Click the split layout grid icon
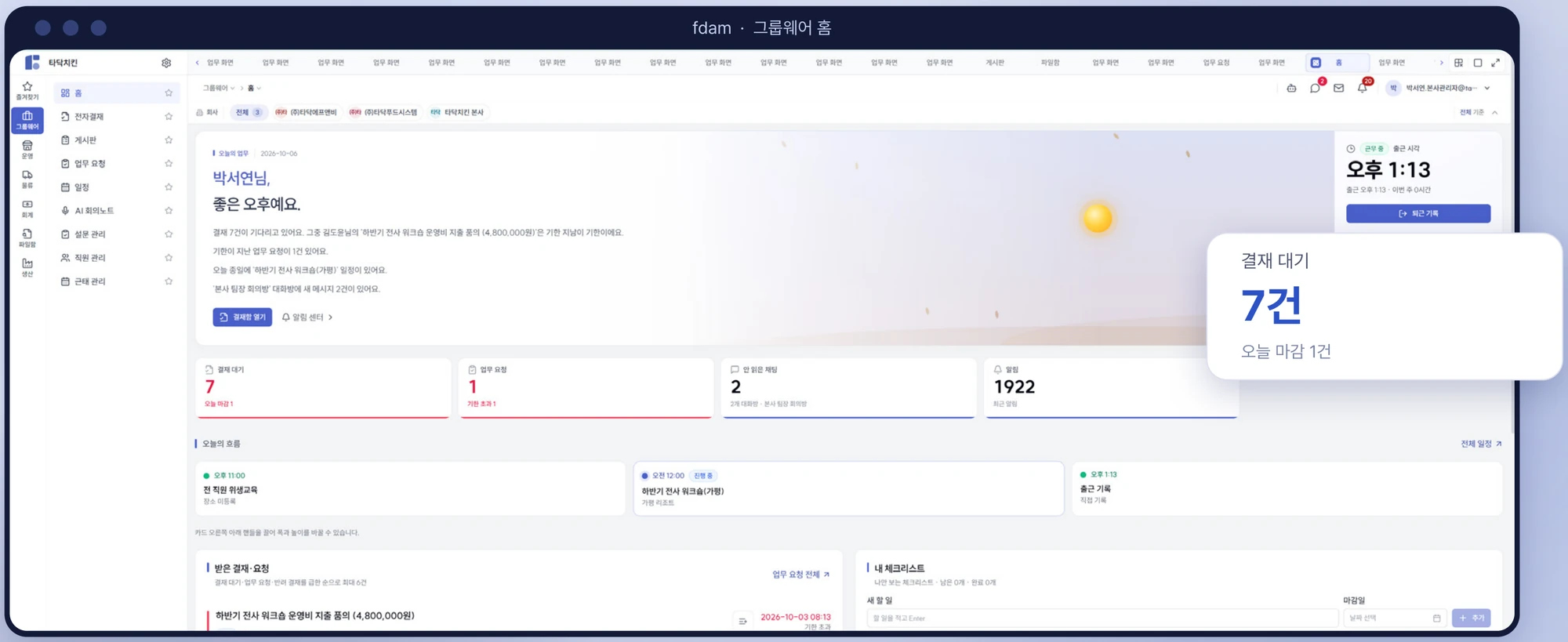The height and width of the screenshot is (642, 1568). 1458,63
